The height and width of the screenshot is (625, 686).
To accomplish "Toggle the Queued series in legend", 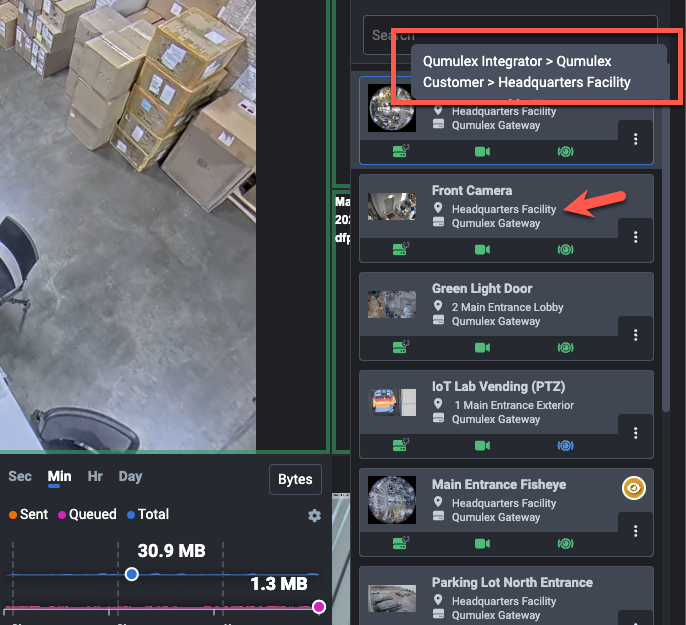I will 87,514.
